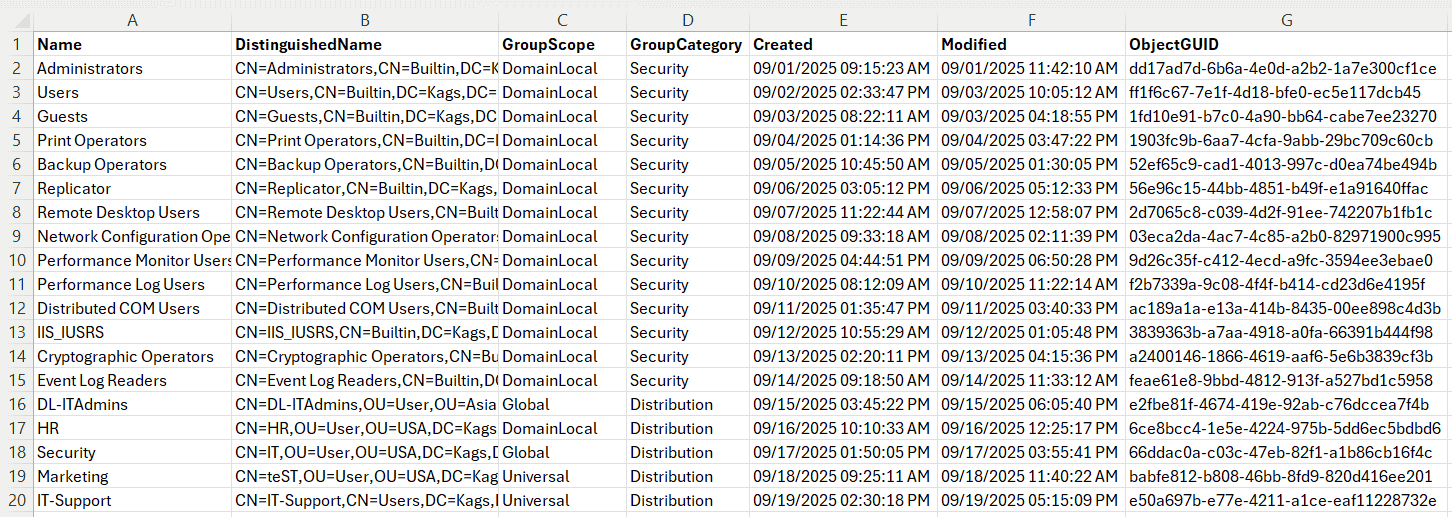Image resolution: width=1452 pixels, height=517 pixels.
Task: Click GUID feae61e8-9bbd-4812-913f-a527bd1c5958
Action: (x=1288, y=380)
